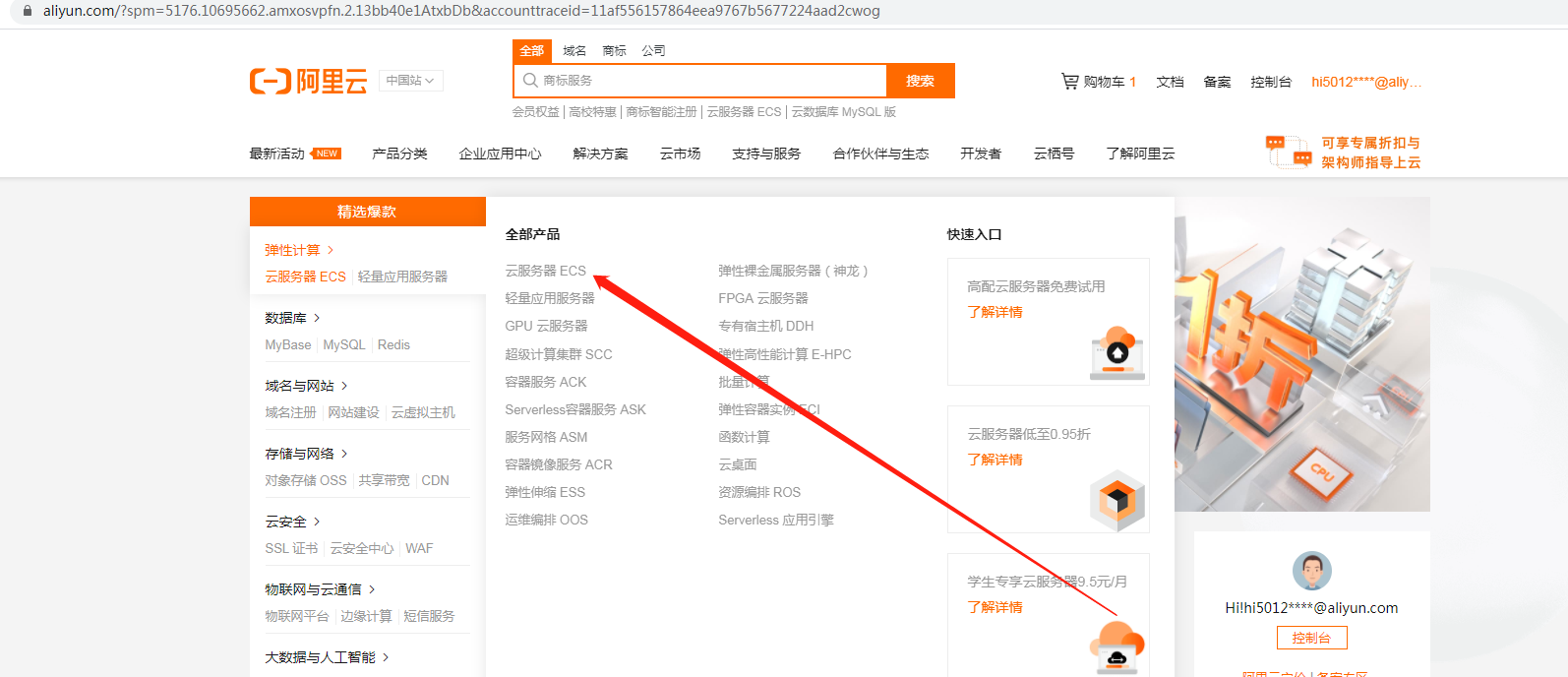1568x677 pixels.
Task: Click the 高配云服务器免费试用 card icon
Action: [1117, 352]
